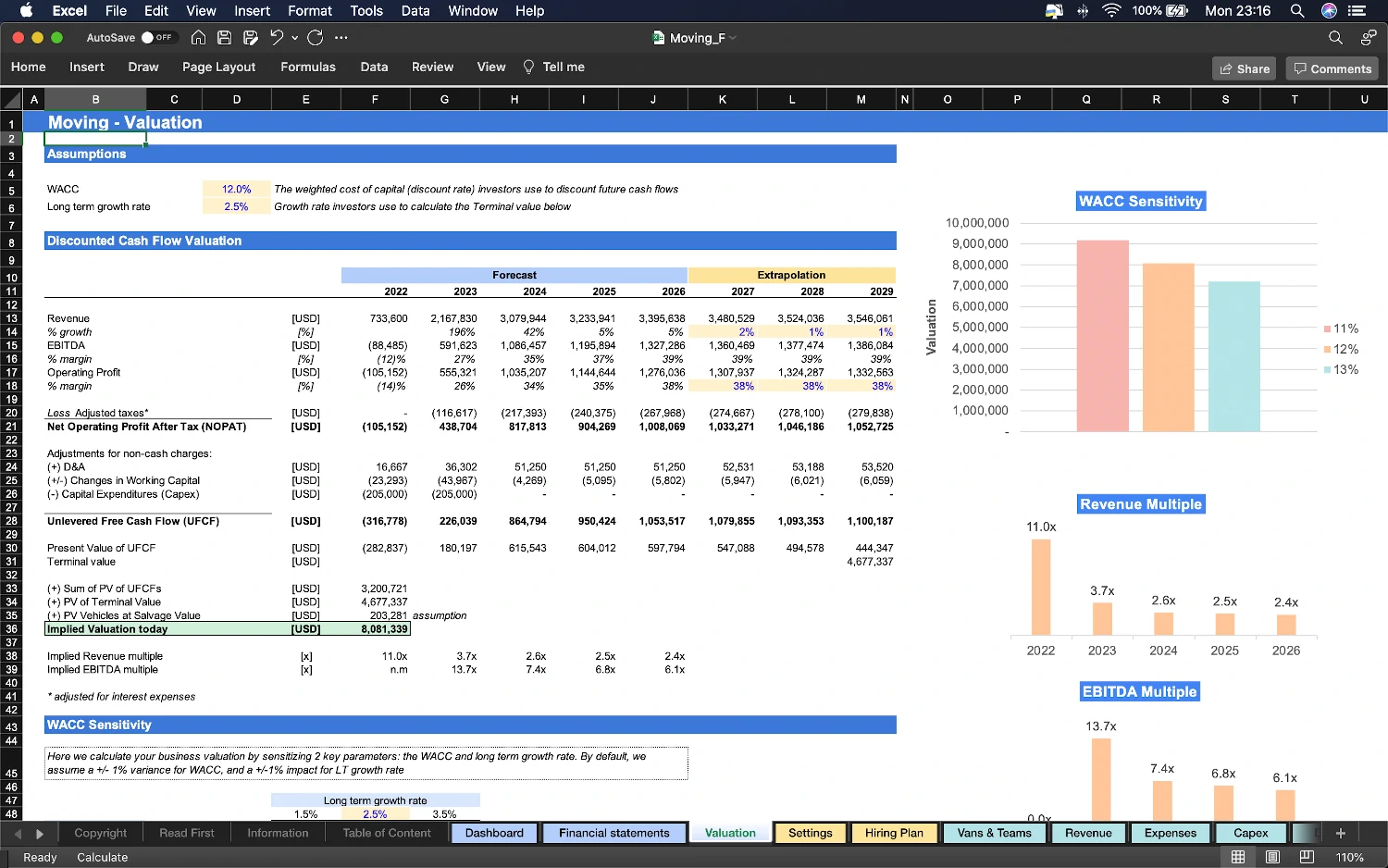The image size is (1388, 868).
Task: Switch to Normal view icon in status bar
Action: tap(1238, 857)
